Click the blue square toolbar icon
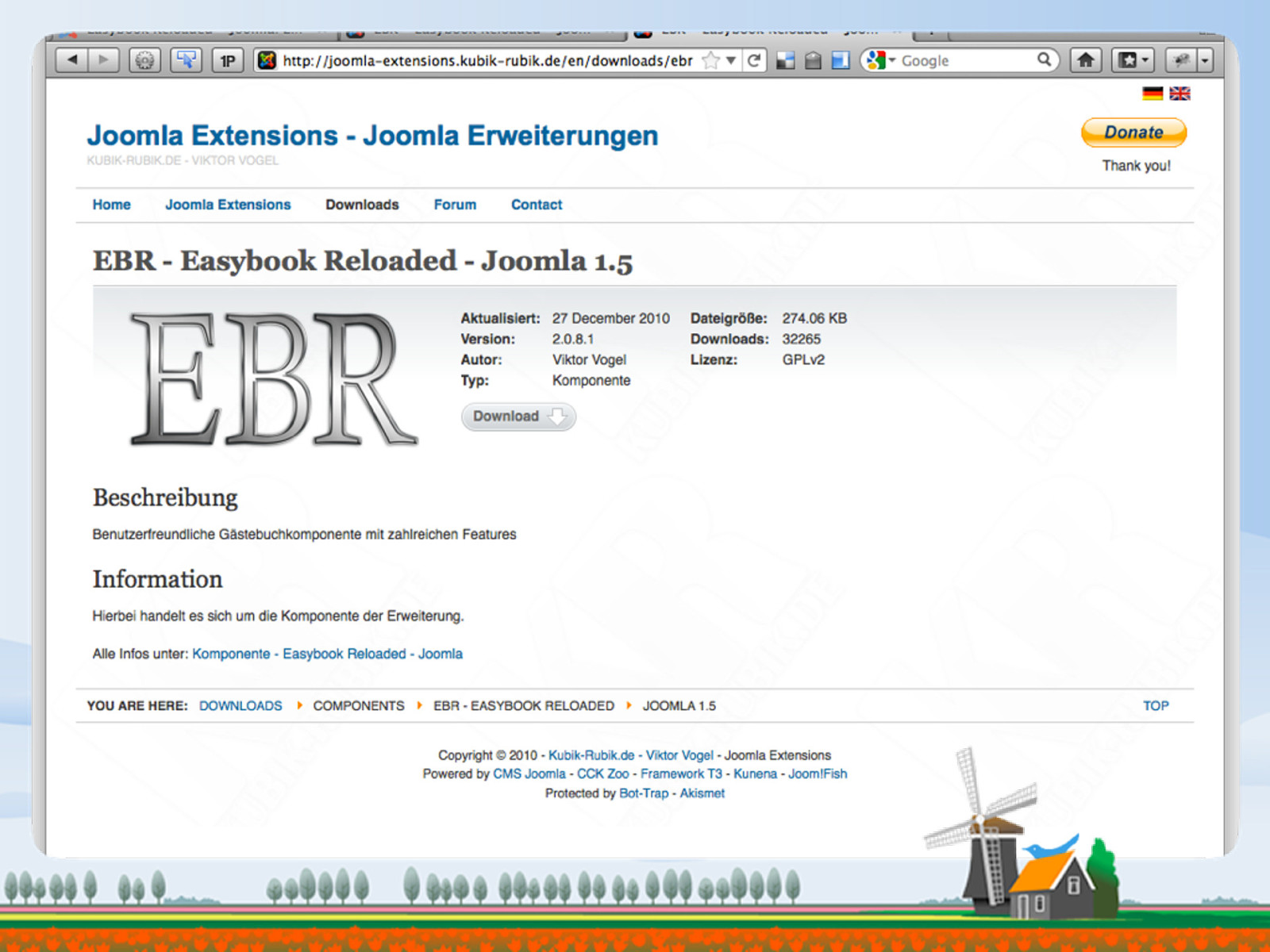The height and width of the screenshot is (952, 1270). (x=841, y=60)
